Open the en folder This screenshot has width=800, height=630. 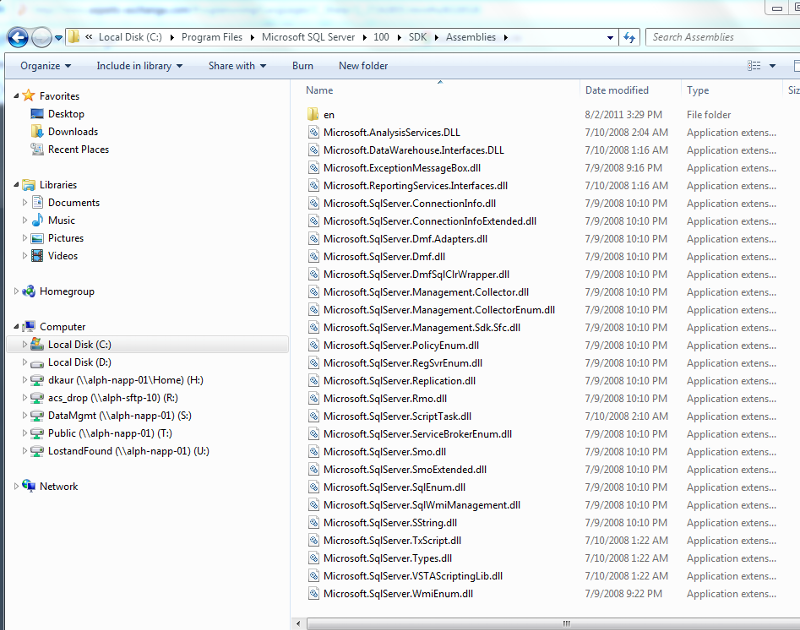click(330, 114)
